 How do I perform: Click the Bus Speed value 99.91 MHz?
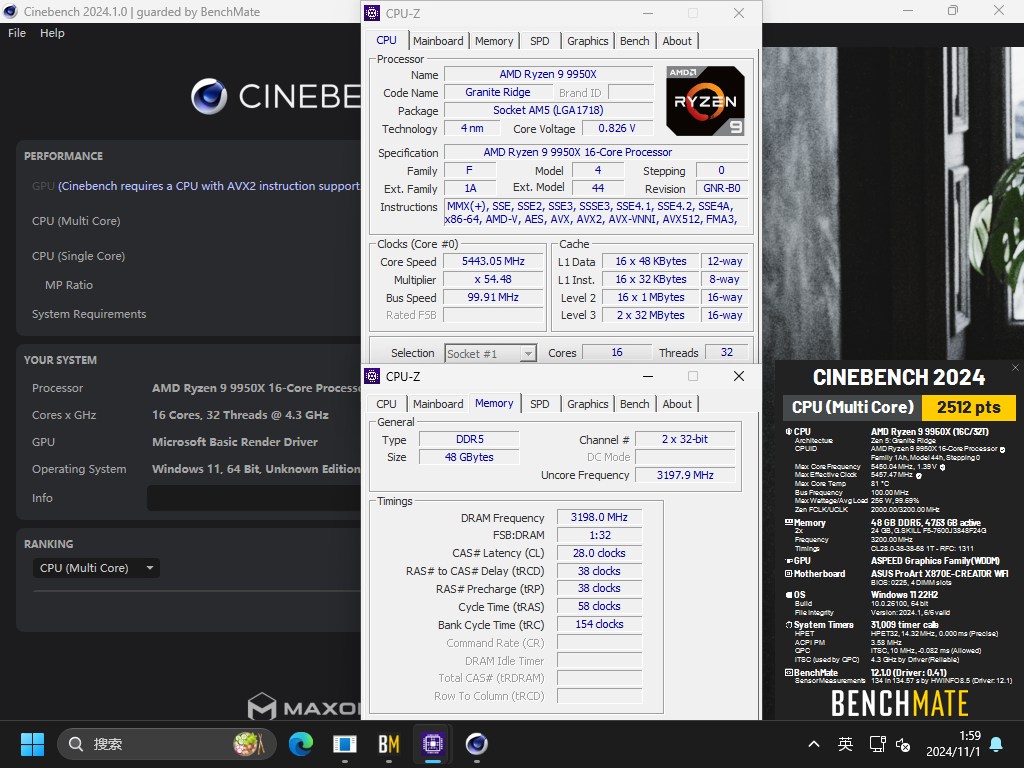click(493, 297)
